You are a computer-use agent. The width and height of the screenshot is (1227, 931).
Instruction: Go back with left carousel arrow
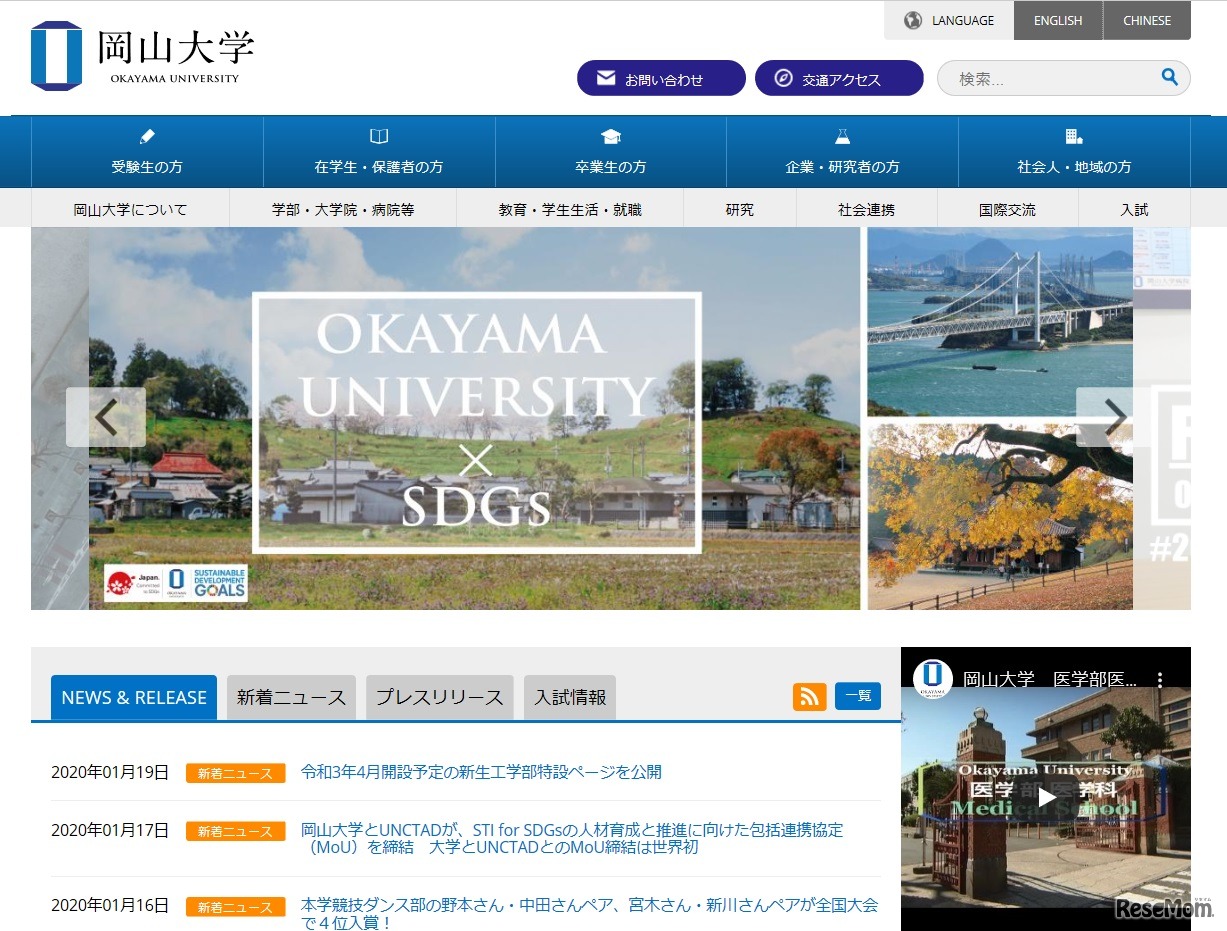coord(107,417)
